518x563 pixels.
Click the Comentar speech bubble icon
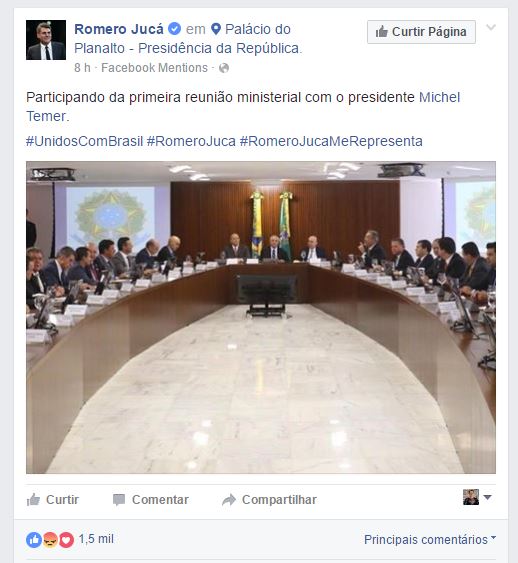click(119, 500)
